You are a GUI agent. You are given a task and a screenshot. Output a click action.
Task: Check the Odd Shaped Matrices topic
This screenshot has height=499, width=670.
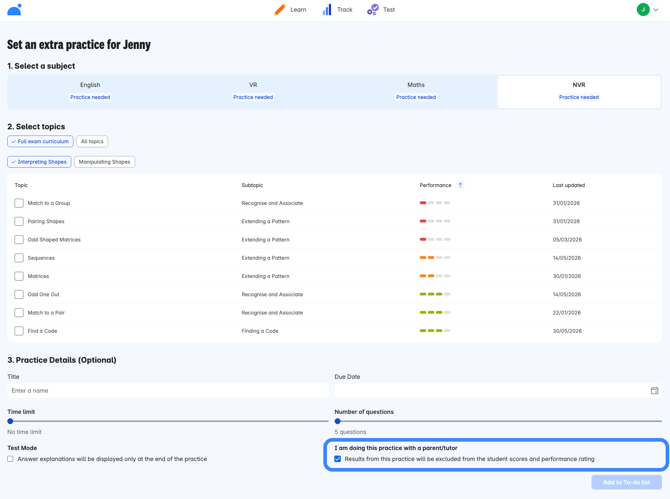(x=19, y=240)
